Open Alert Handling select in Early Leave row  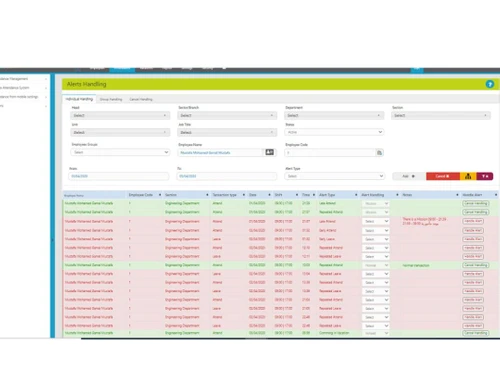pos(376,239)
